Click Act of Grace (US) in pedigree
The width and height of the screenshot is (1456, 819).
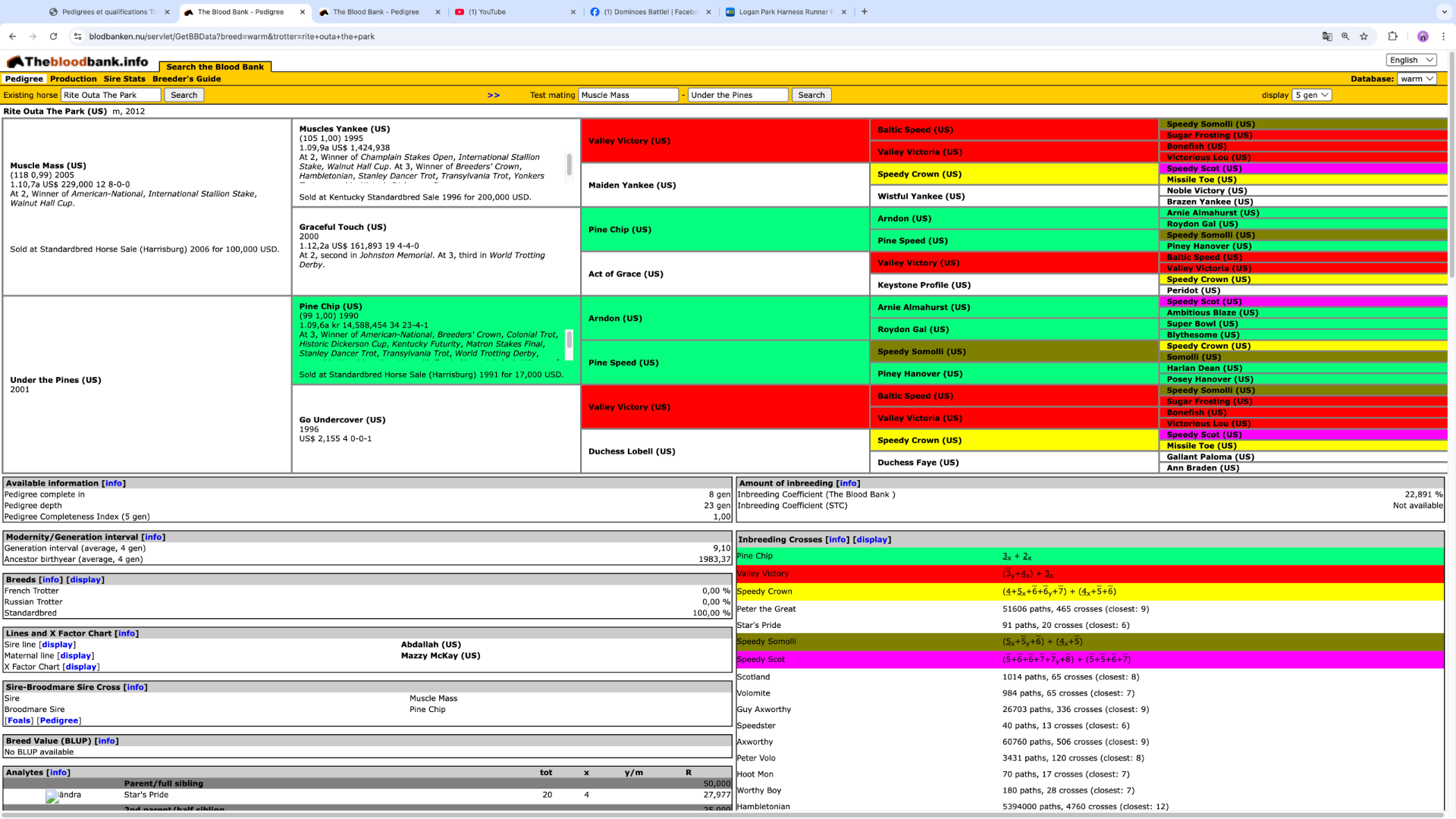pyautogui.click(x=626, y=274)
